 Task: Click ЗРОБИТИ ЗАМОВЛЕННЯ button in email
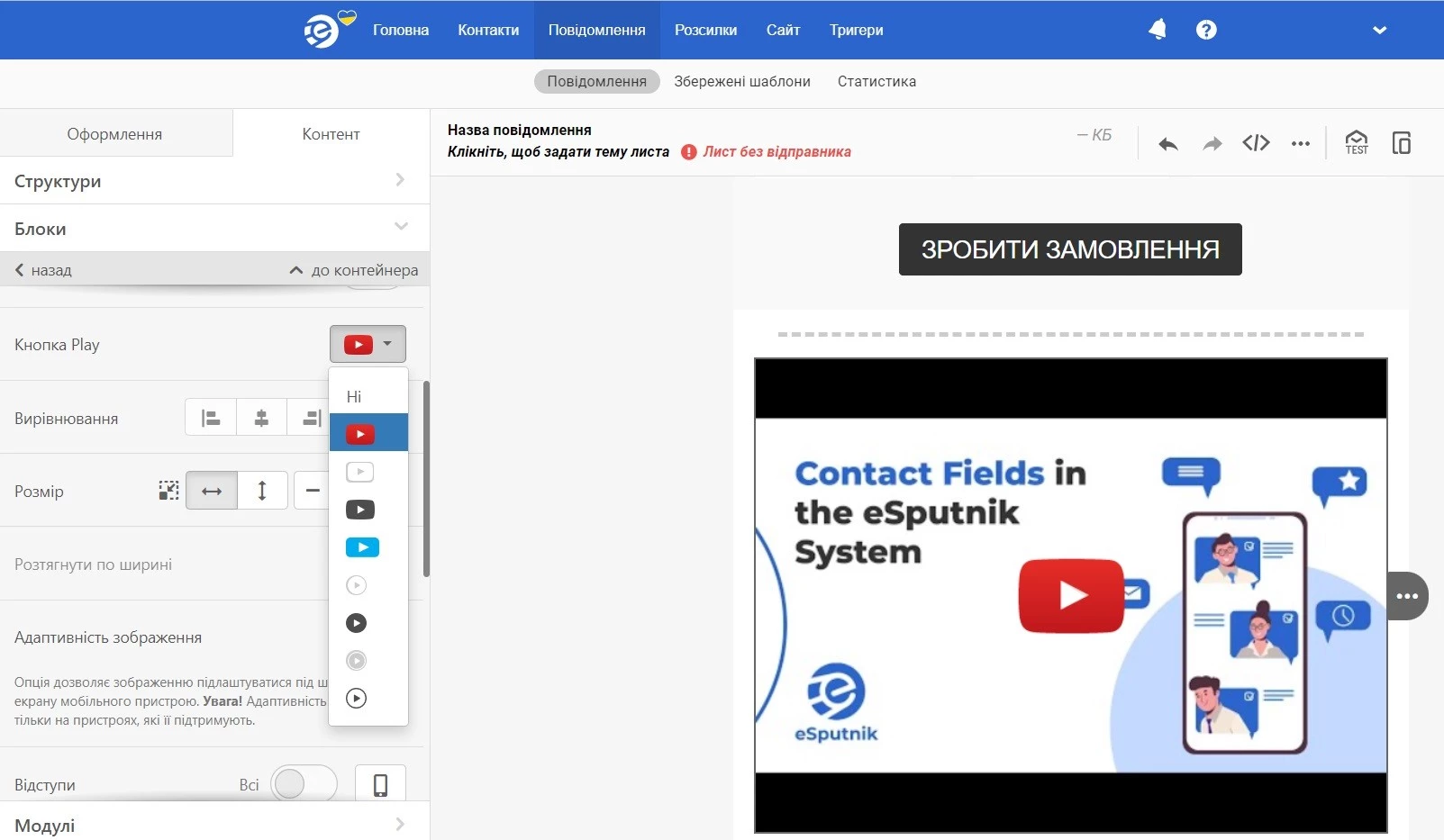pyautogui.click(x=1070, y=249)
